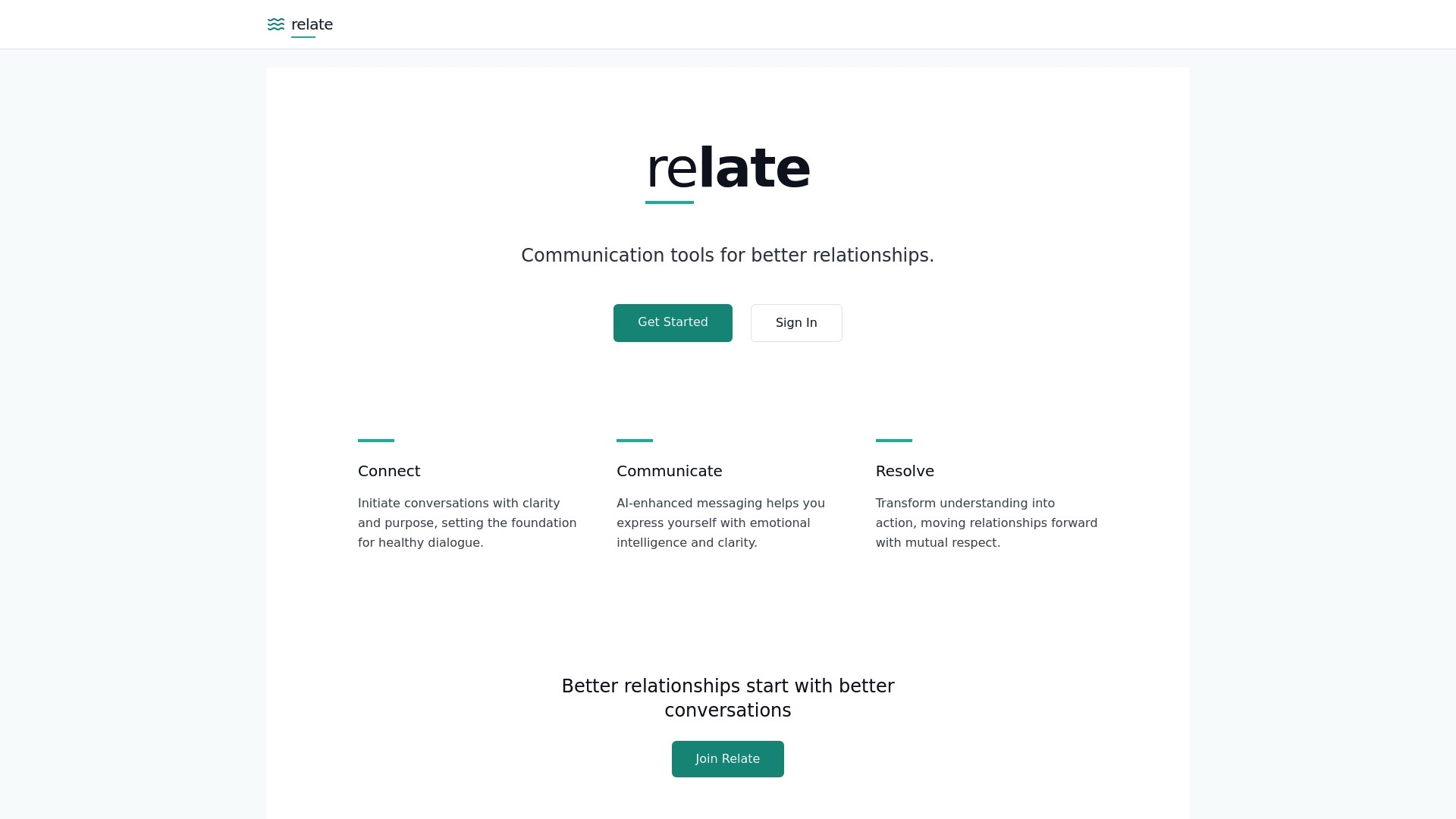The image size is (1456, 819).
Task: Click the teal underline beneath the hero logo
Action: coord(668,202)
